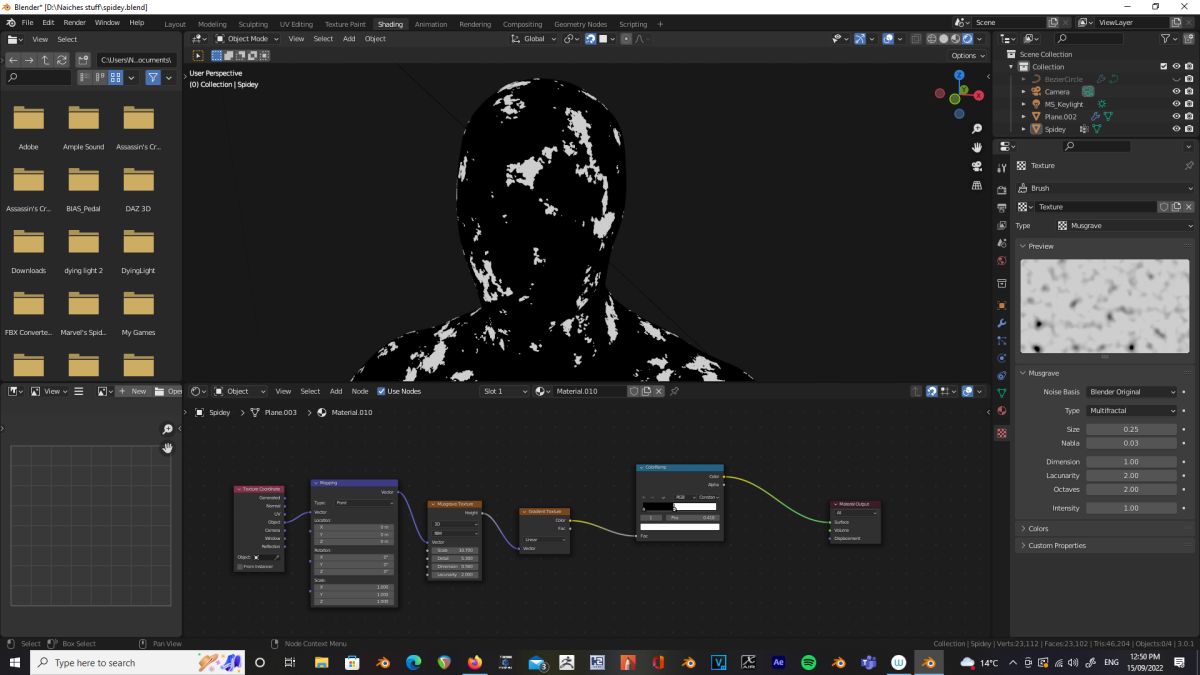Viewport: 1200px width, 675px height.
Task: Select wireframe viewport shading mode
Action: click(x=931, y=39)
